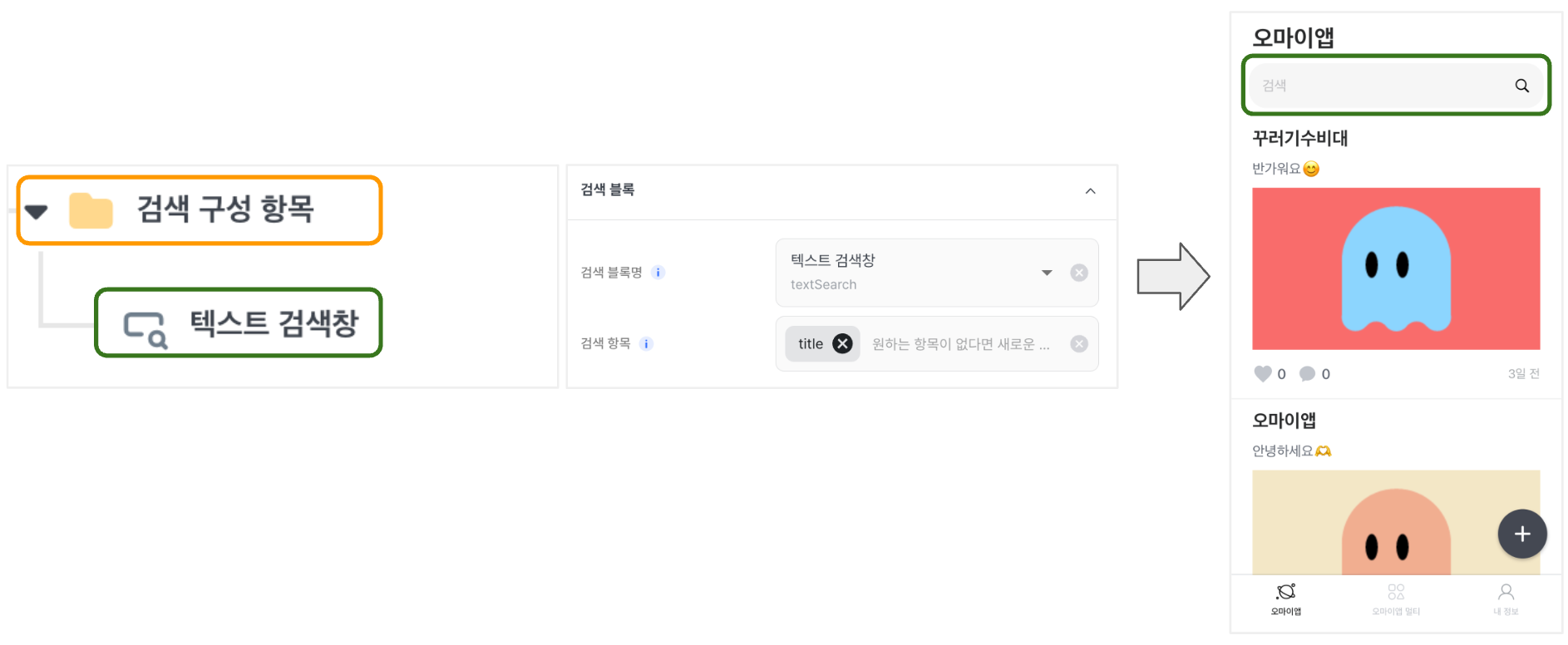1568x645 pixels.
Task: Open the 텍스트 검색창 block name dropdown
Action: point(1047,273)
